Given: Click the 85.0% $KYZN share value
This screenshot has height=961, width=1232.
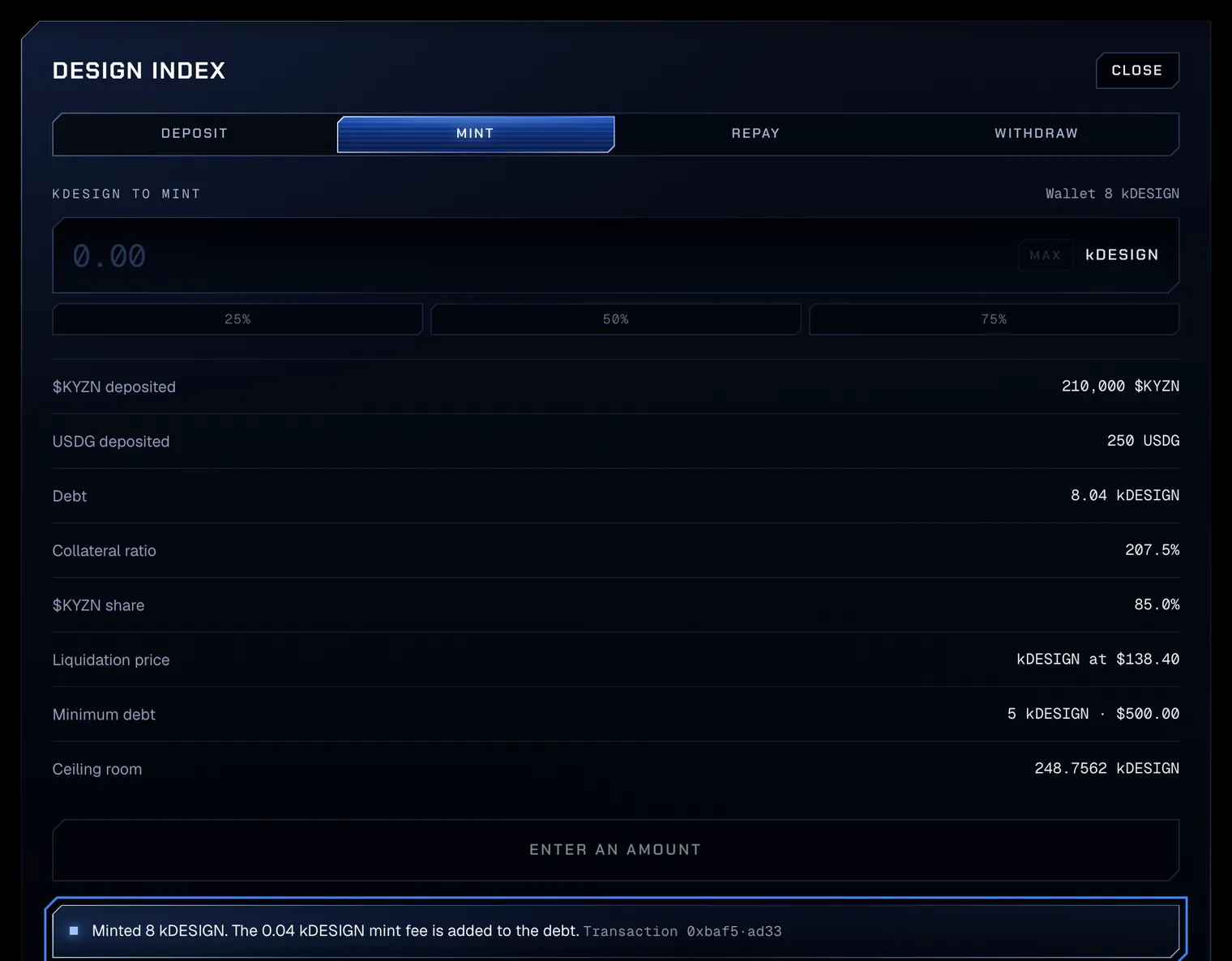Looking at the screenshot, I should 1157,604.
